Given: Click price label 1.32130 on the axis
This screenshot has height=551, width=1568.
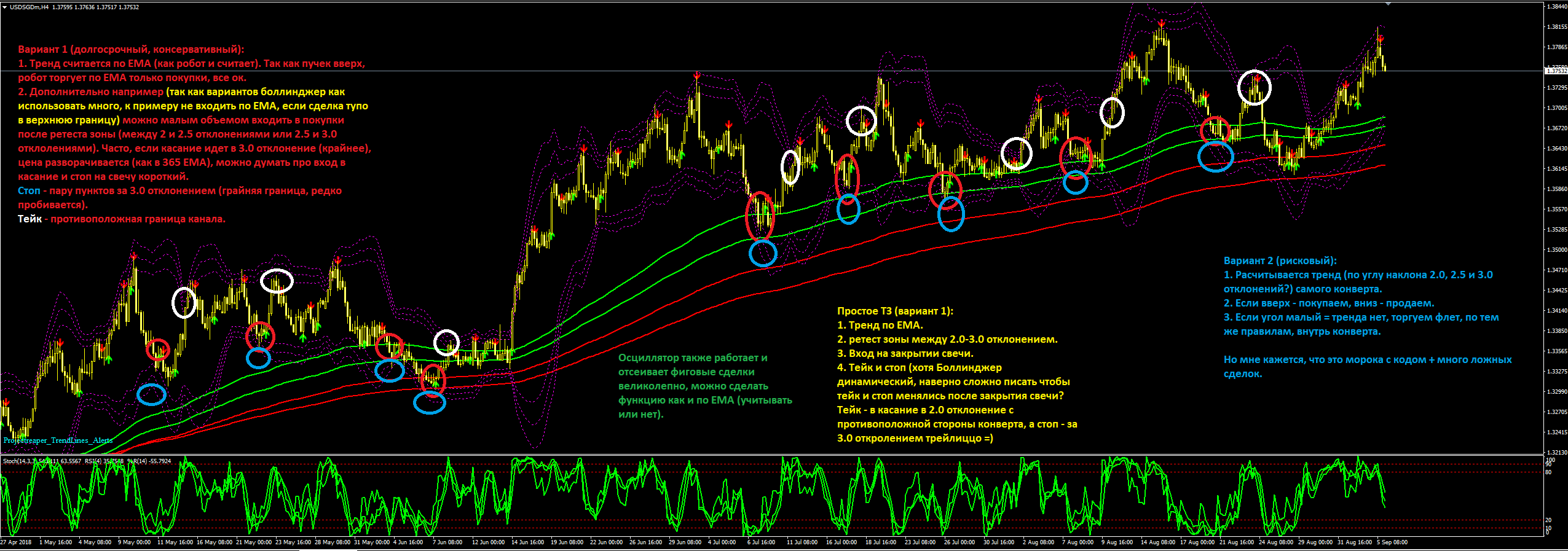Looking at the screenshot, I should (1557, 452).
